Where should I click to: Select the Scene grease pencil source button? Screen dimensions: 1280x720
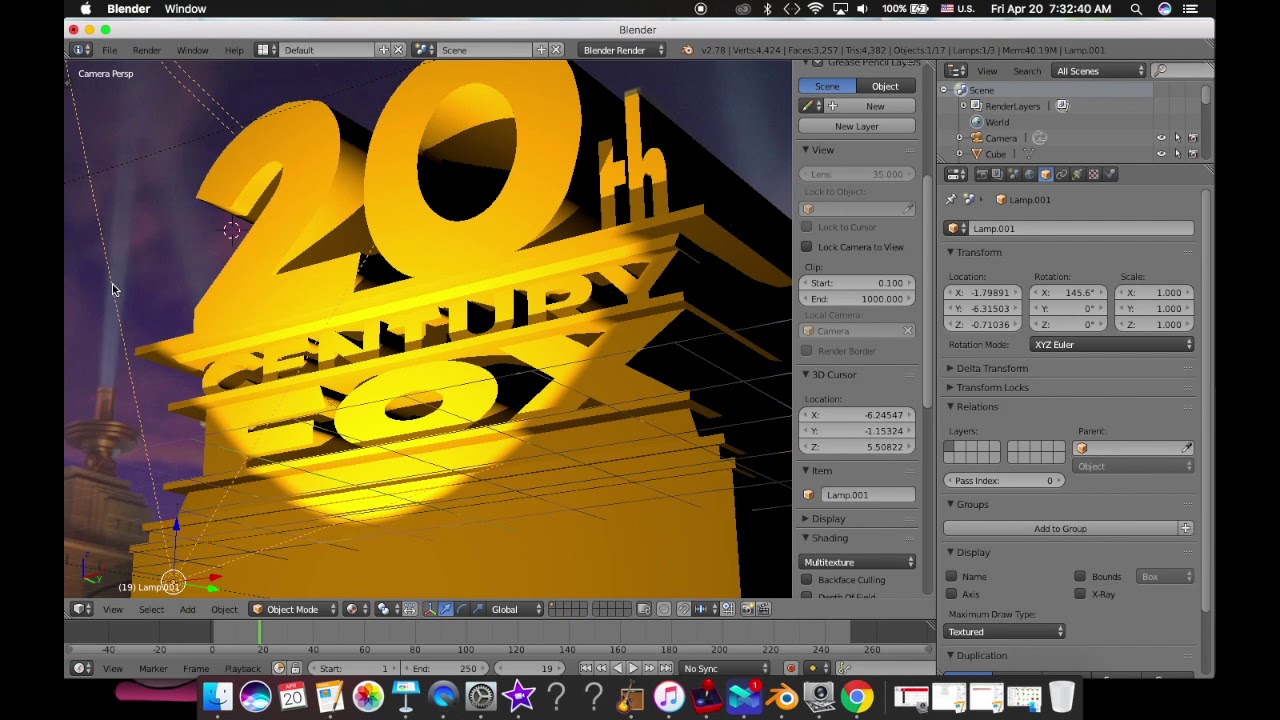tap(827, 86)
